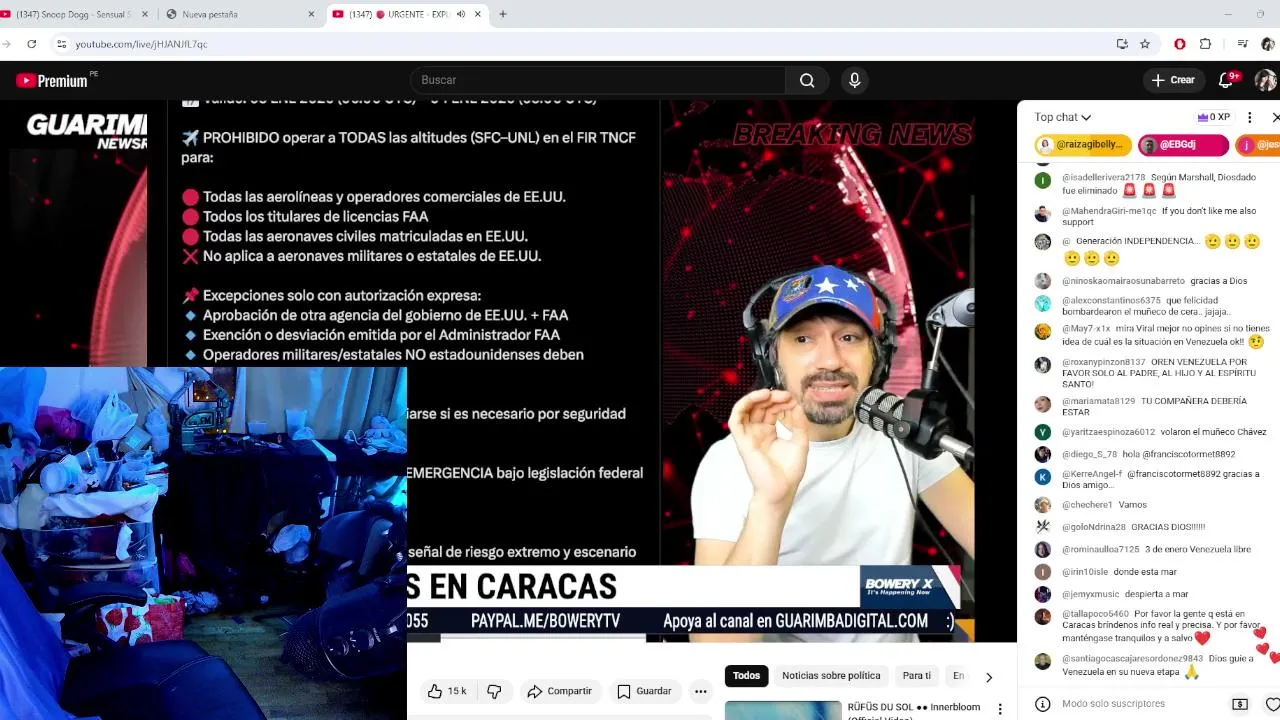Open site information icon in address bar
This screenshot has width=1280, height=720.
(61, 44)
